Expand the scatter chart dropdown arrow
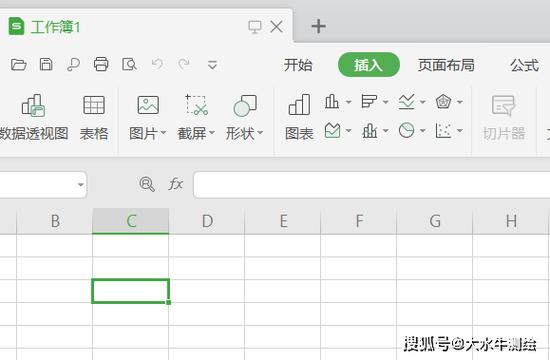This screenshot has height=360, width=550. pos(460,131)
